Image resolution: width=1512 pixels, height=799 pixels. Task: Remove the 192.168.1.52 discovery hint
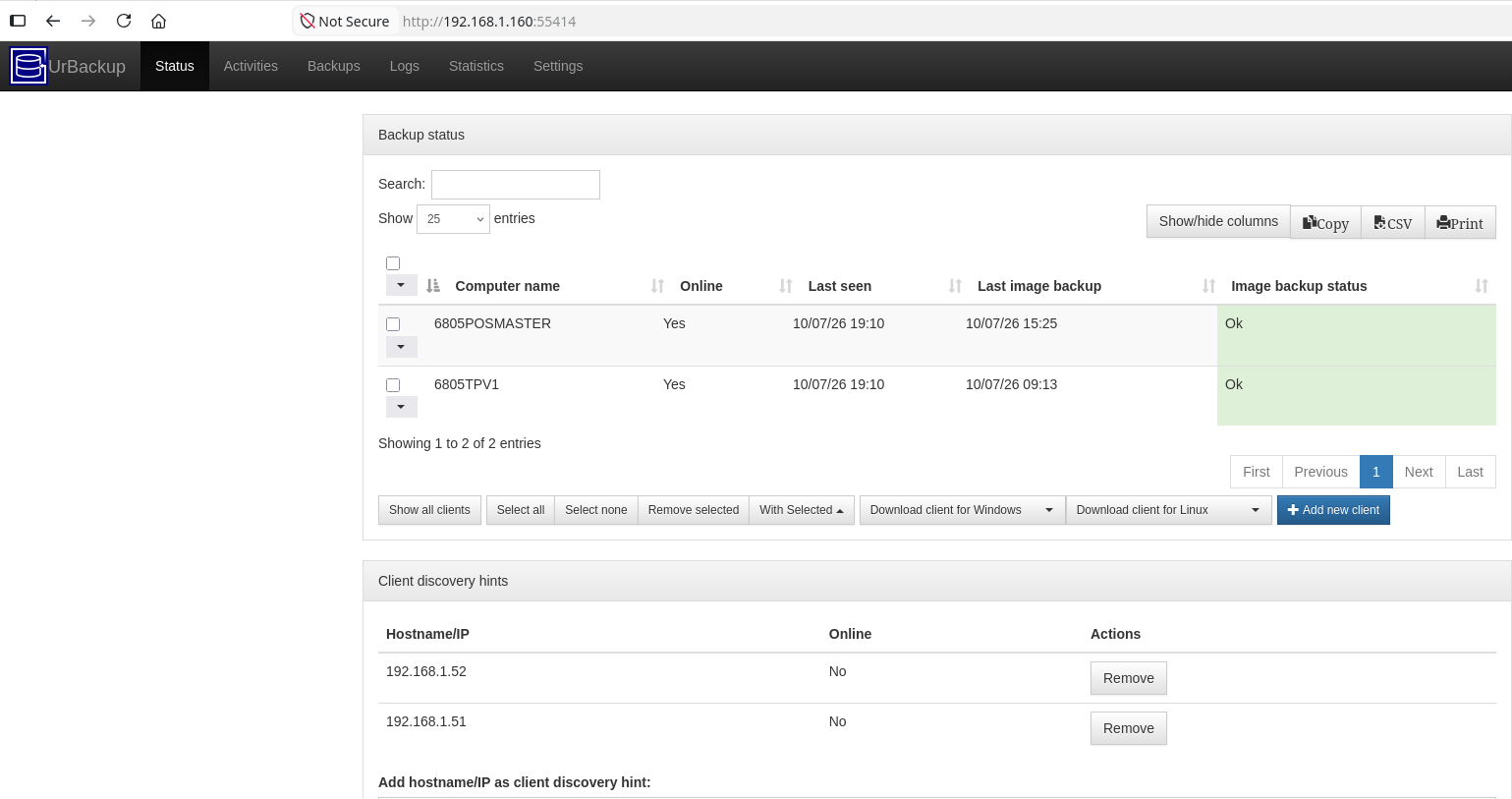(1129, 678)
